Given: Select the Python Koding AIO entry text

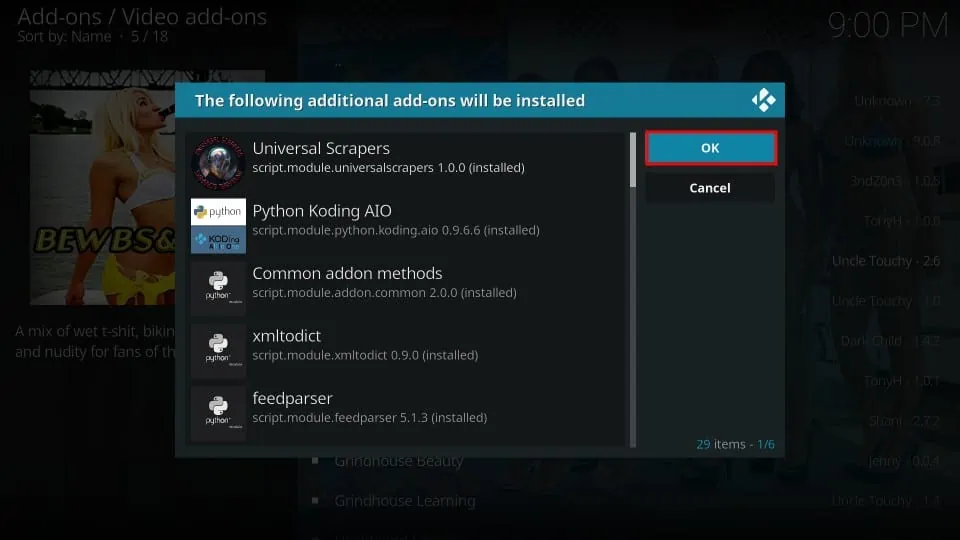Looking at the screenshot, I should (322, 211).
